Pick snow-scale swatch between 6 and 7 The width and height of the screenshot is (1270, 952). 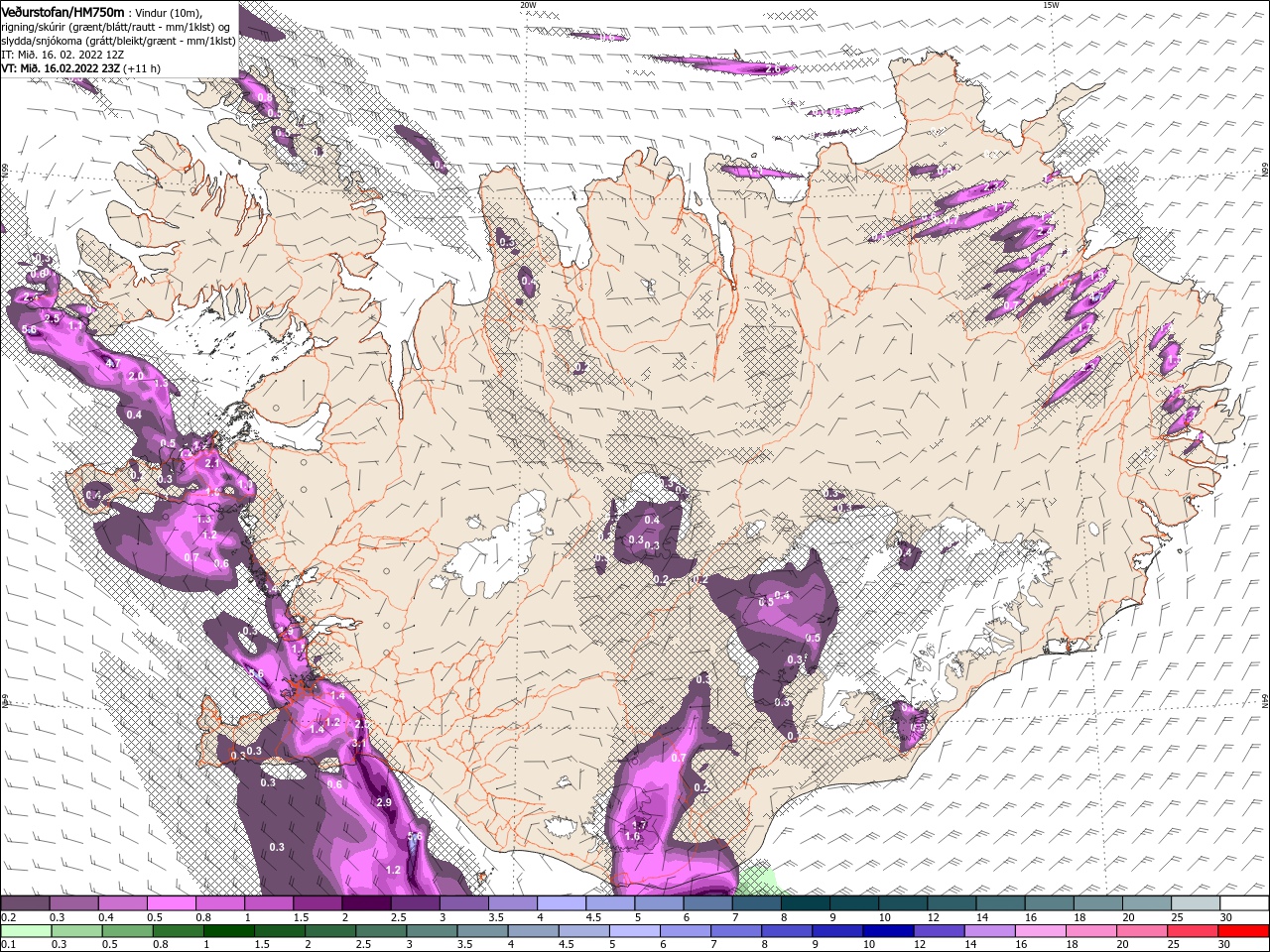click(706, 903)
